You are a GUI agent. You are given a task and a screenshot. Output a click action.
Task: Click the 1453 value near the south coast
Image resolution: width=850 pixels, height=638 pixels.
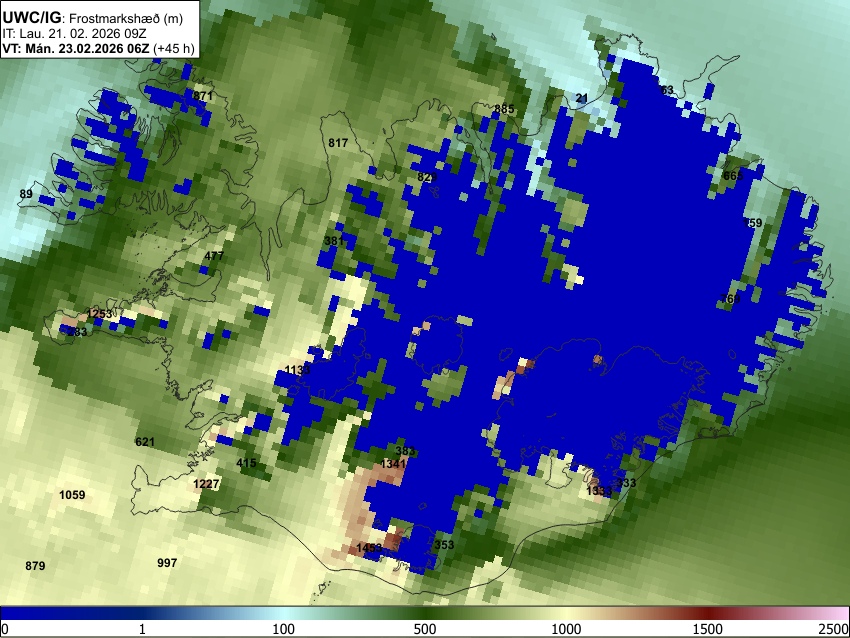click(369, 548)
